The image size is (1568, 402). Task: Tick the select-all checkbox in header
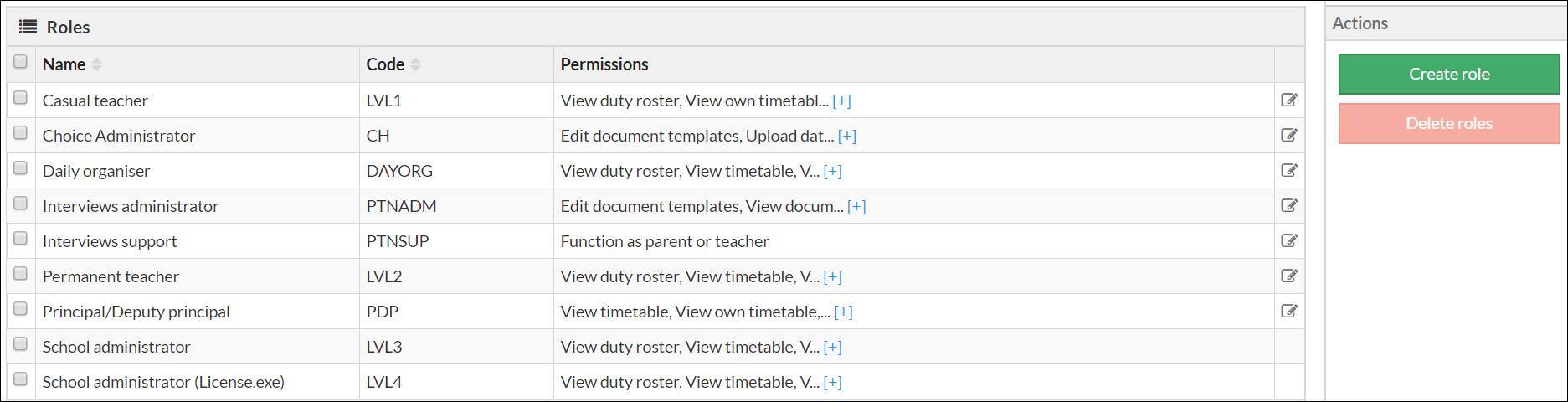pyautogui.click(x=21, y=62)
